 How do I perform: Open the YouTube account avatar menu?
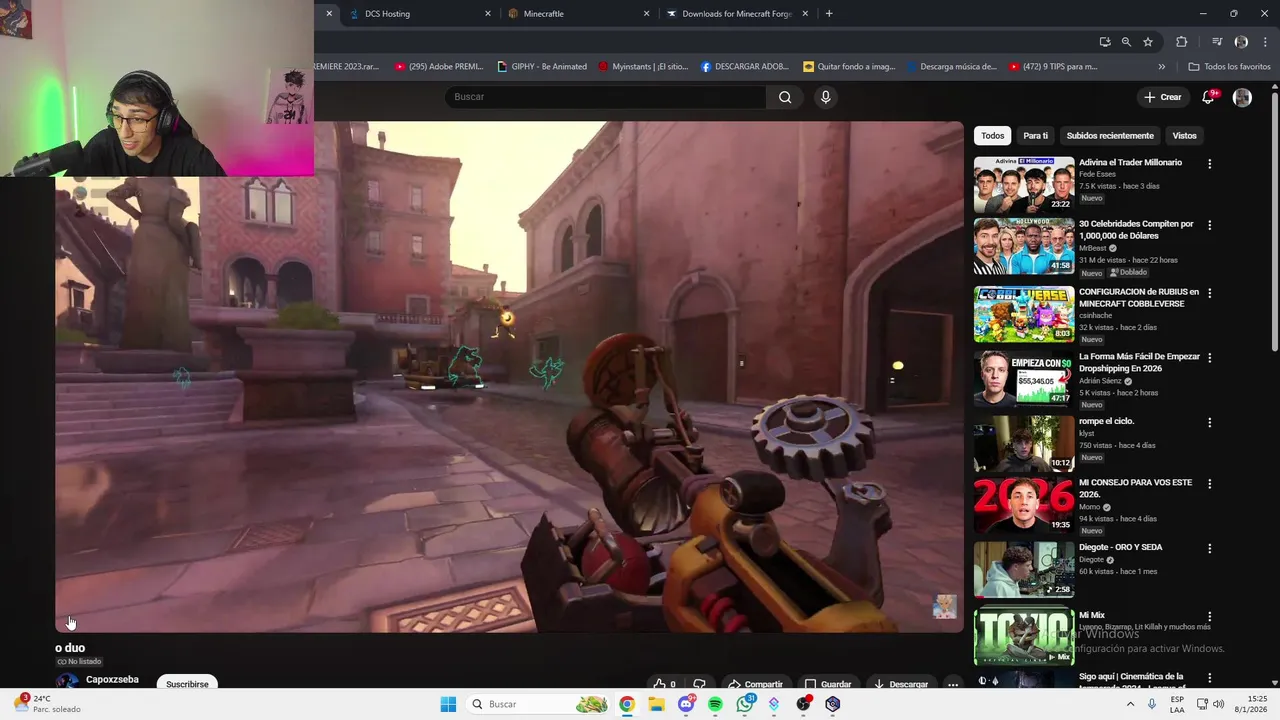[1242, 97]
